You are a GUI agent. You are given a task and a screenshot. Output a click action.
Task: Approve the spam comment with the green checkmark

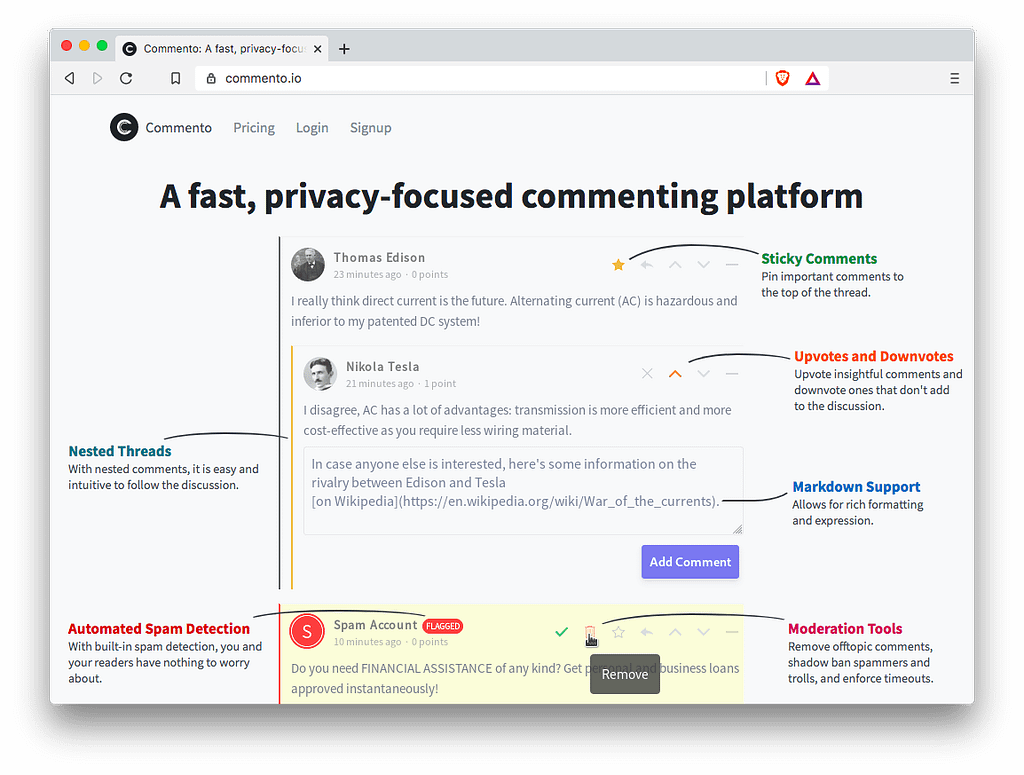(561, 632)
